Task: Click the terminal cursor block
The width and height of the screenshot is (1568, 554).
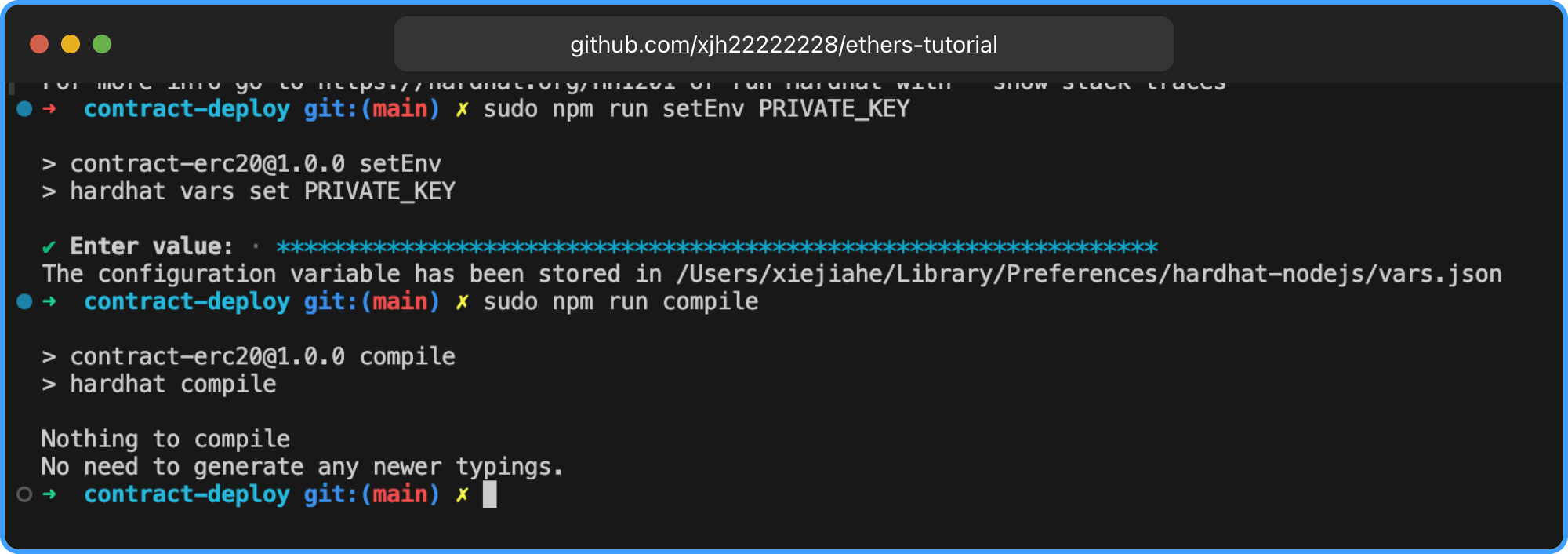Action: 489,494
